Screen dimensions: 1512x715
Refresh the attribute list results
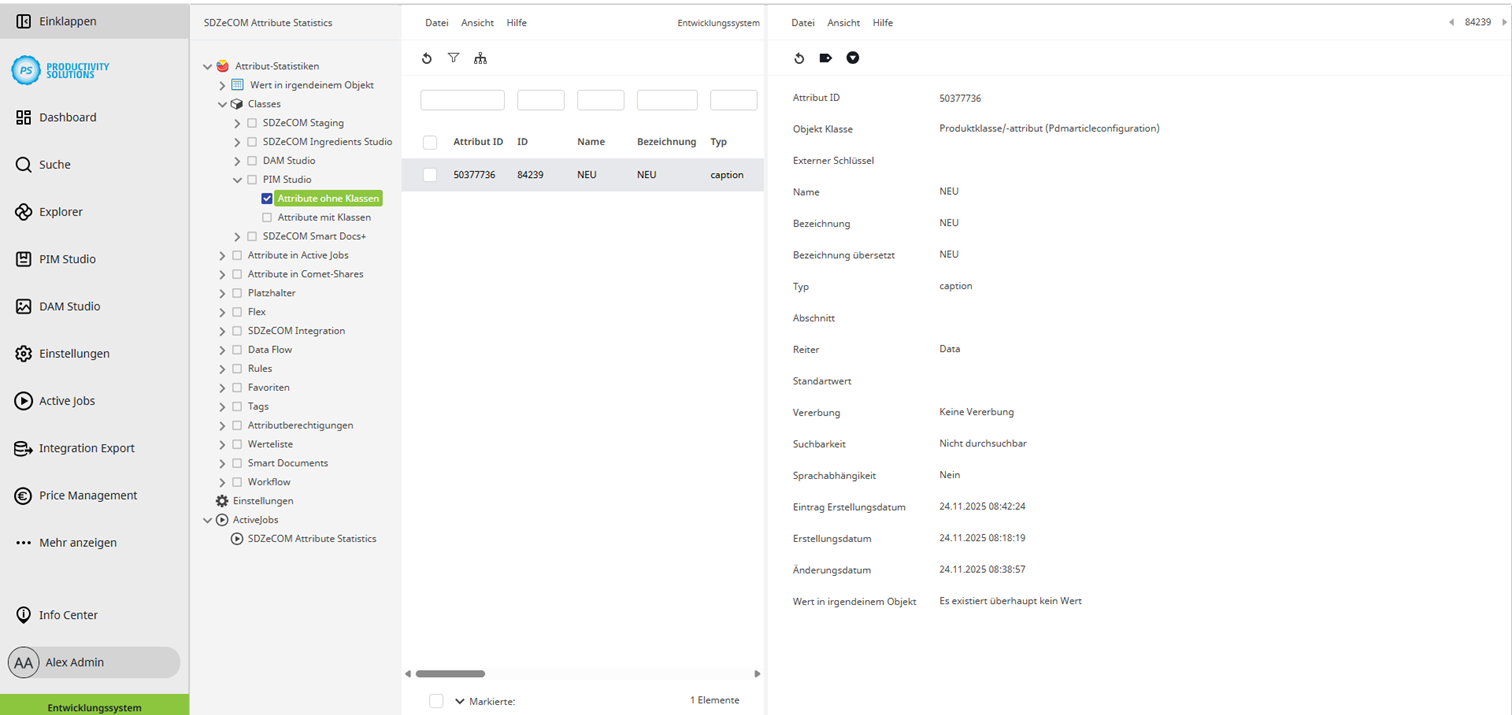tap(427, 58)
